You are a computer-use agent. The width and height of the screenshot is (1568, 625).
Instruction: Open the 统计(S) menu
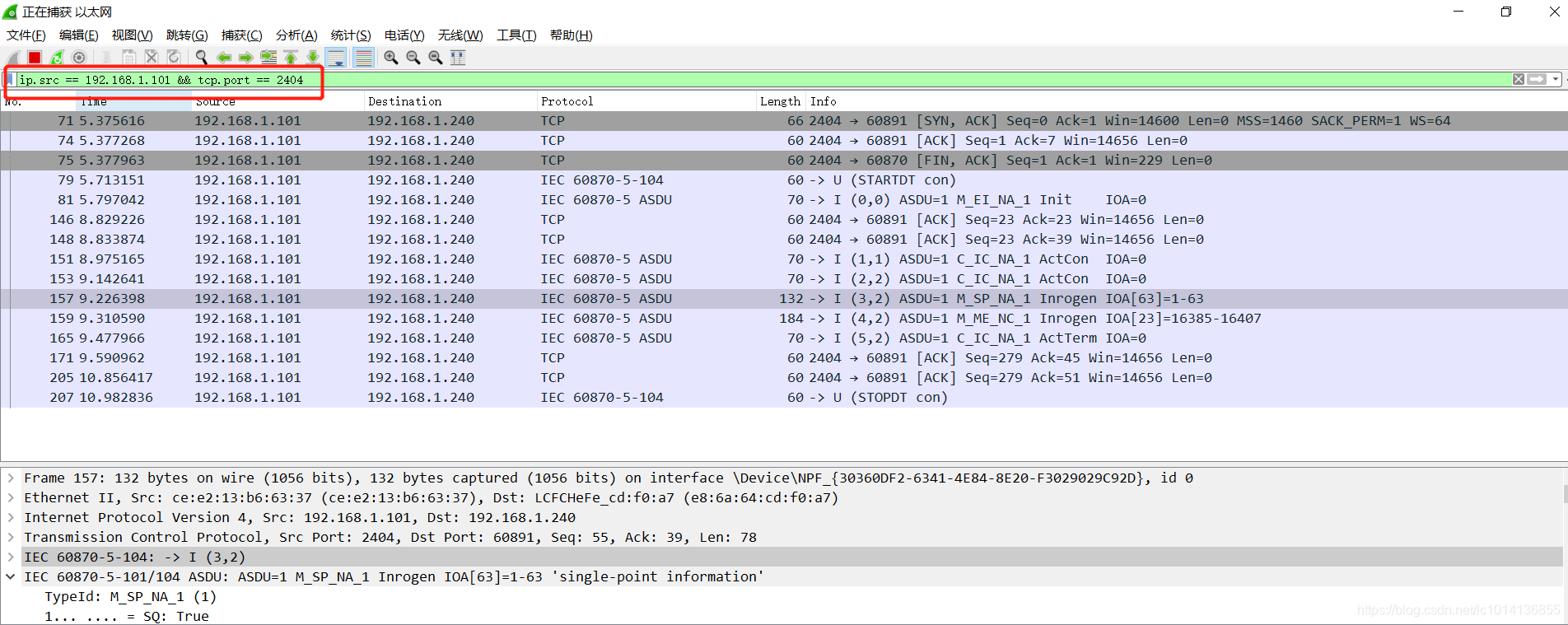tap(351, 35)
